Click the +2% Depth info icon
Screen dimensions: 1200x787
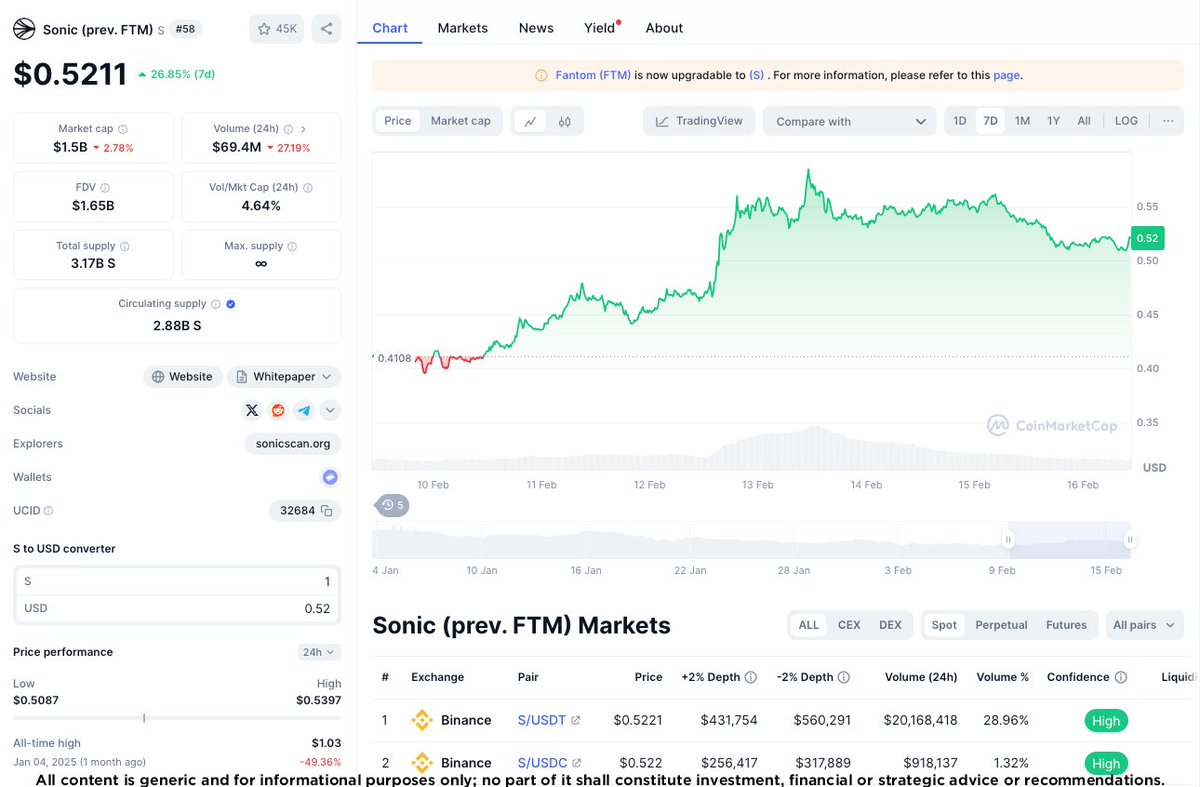pos(751,677)
